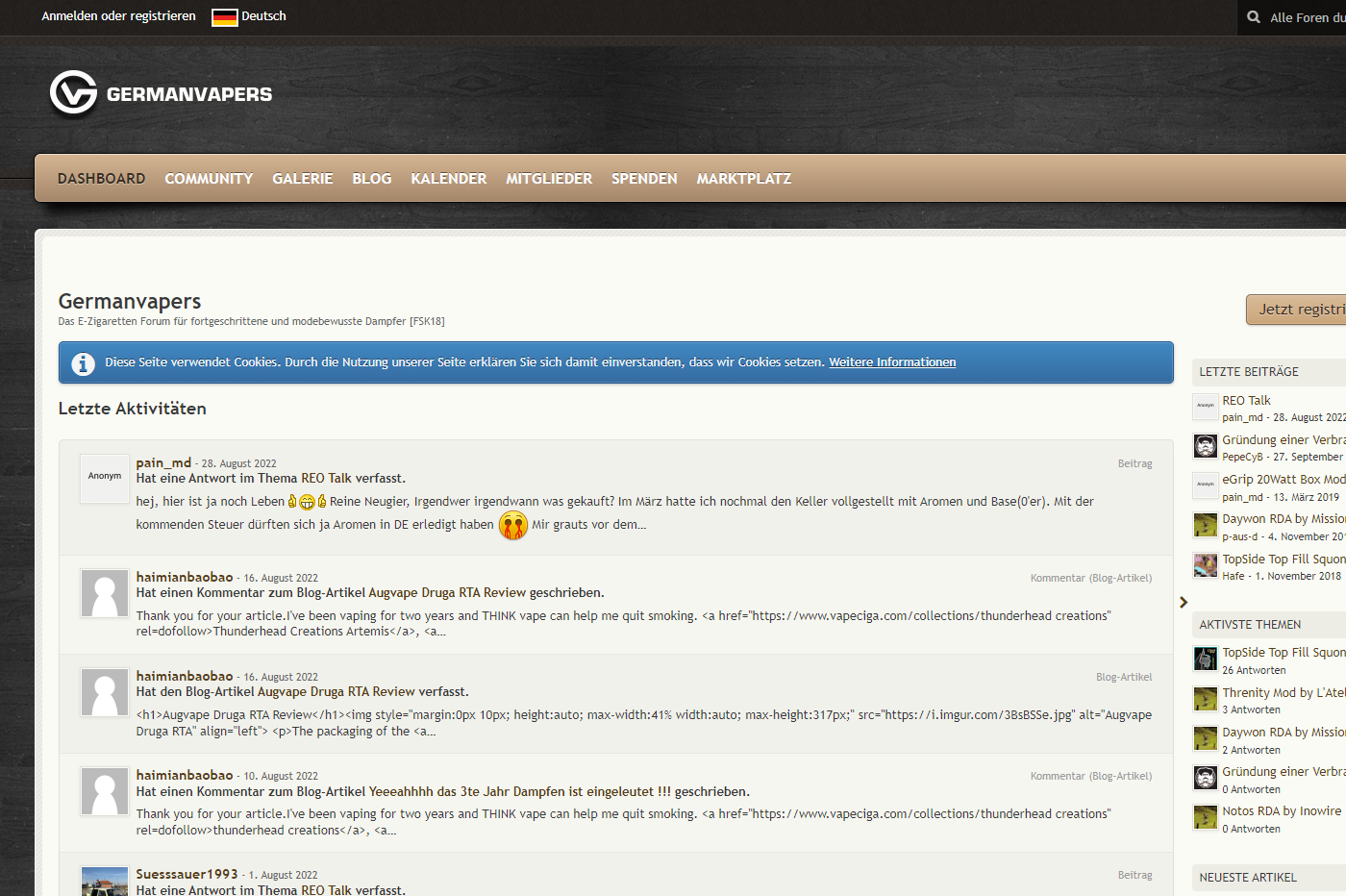The image size is (1346, 896).
Task: Open haimianbaobao avatar for Blog-Artikel entry
Action: (x=105, y=692)
